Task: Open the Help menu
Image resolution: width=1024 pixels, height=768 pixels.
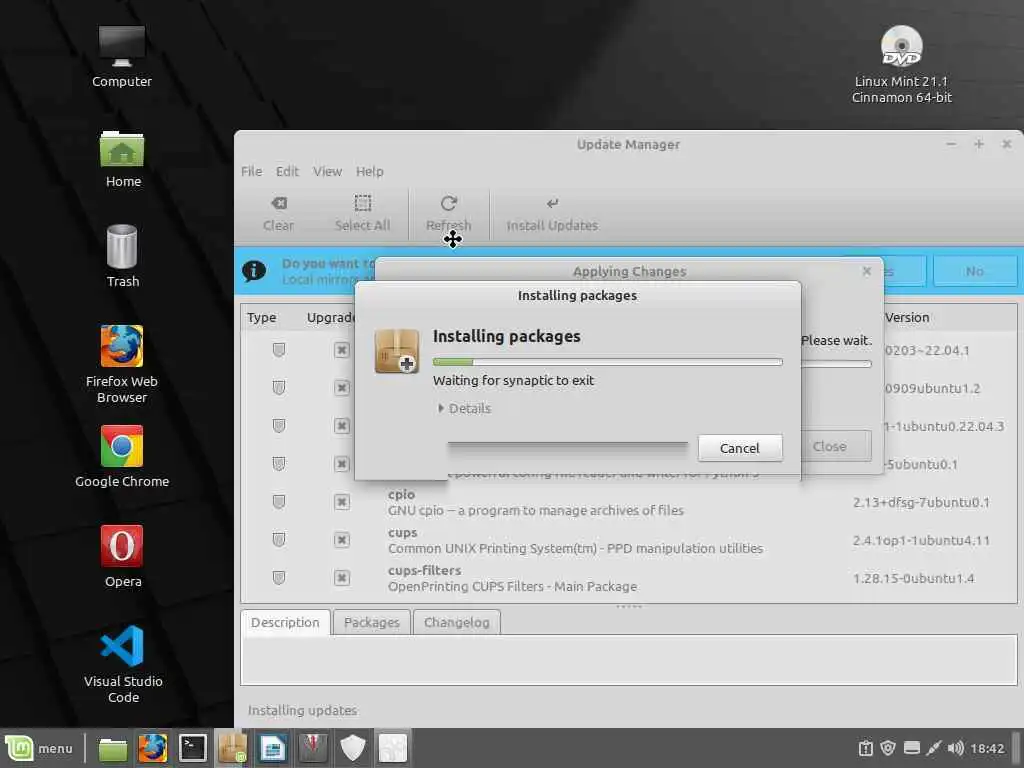Action: [x=370, y=171]
